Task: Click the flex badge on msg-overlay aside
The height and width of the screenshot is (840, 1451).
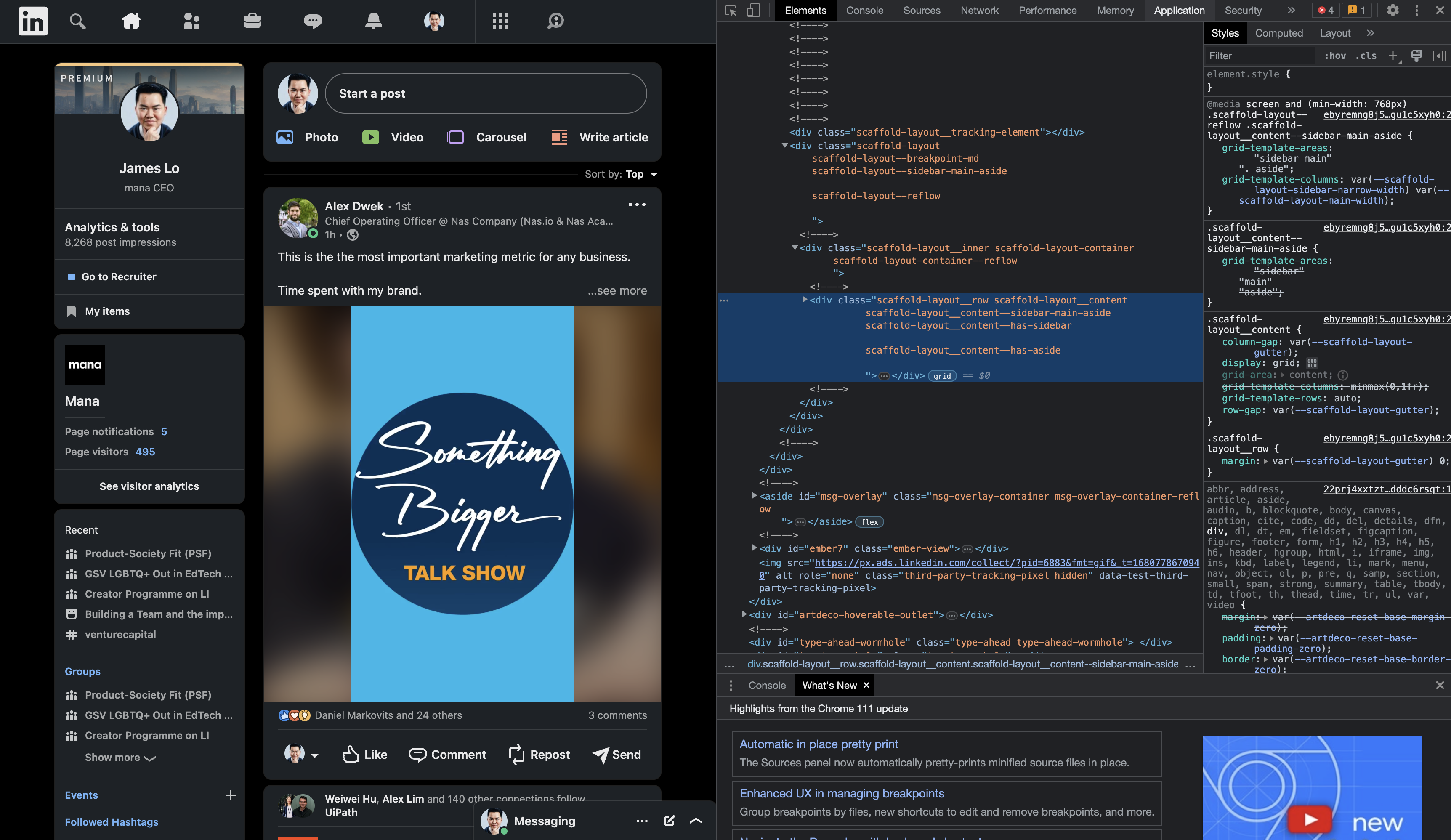Action: tap(869, 522)
